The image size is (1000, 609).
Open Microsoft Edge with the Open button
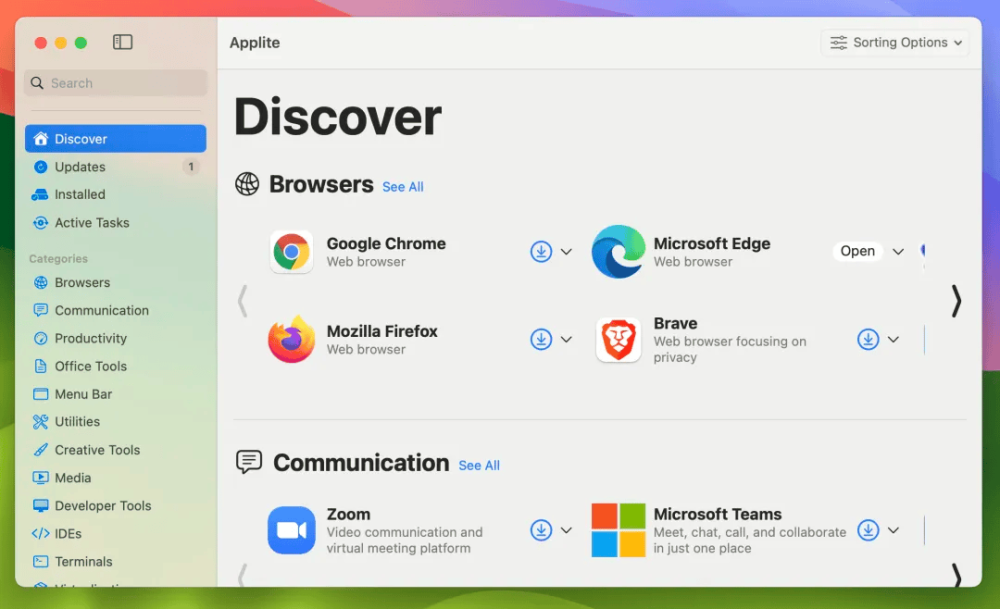click(857, 251)
